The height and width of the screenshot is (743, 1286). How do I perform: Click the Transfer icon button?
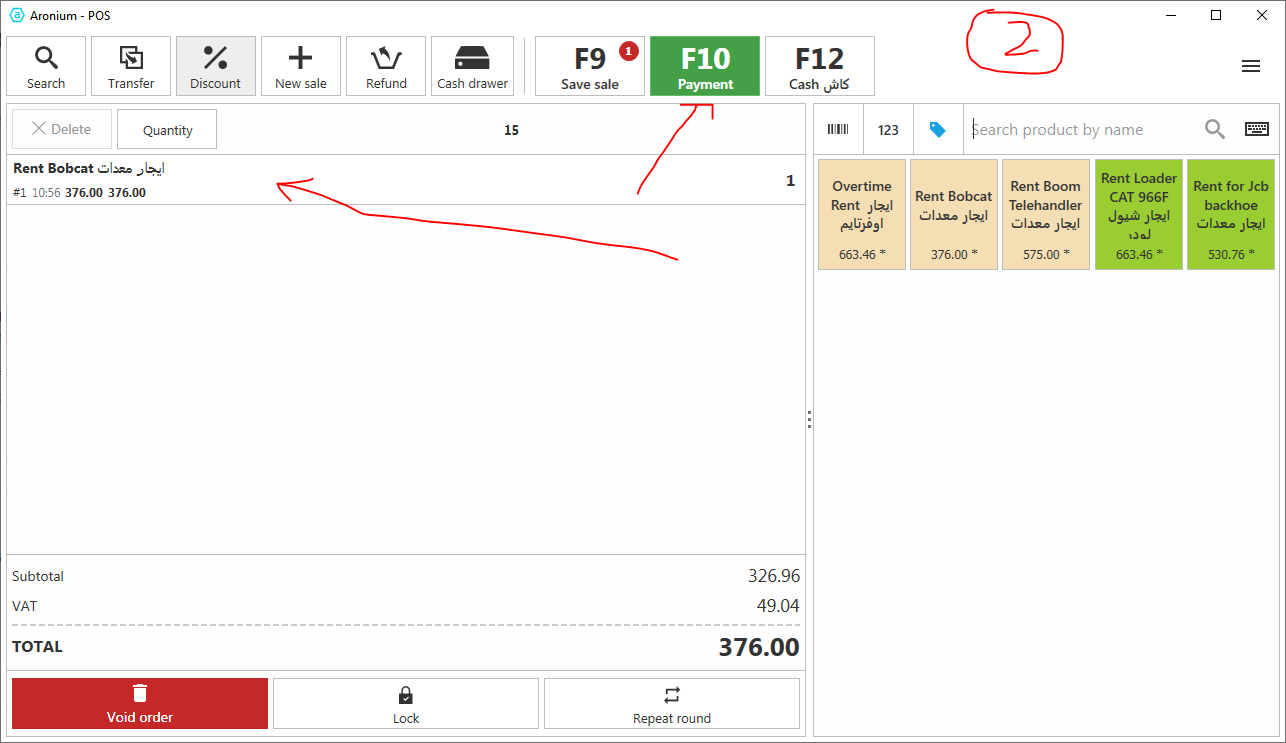(x=131, y=67)
